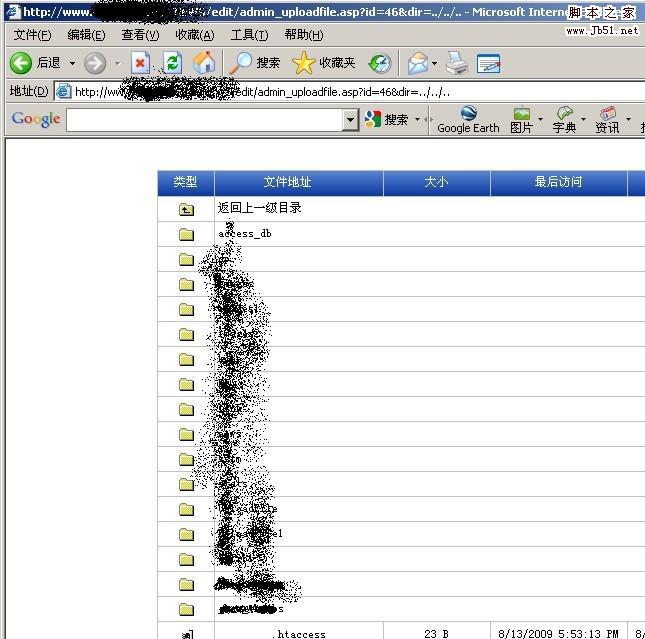Click in the Google toolbar search field
Viewport: 645px width, 639px height.
pos(204,120)
